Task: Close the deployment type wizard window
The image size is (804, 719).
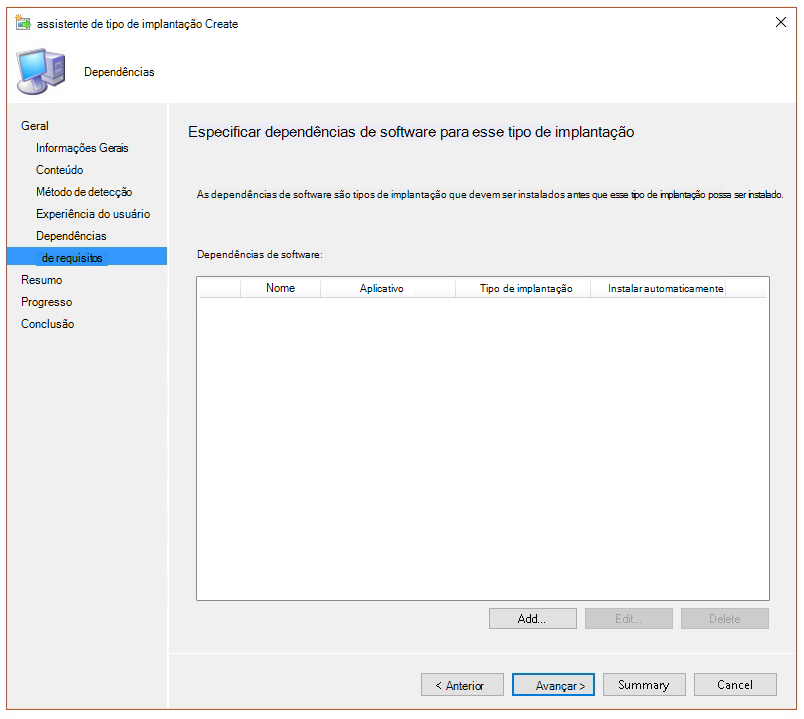Action: pyautogui.click(x=780, y=22)
